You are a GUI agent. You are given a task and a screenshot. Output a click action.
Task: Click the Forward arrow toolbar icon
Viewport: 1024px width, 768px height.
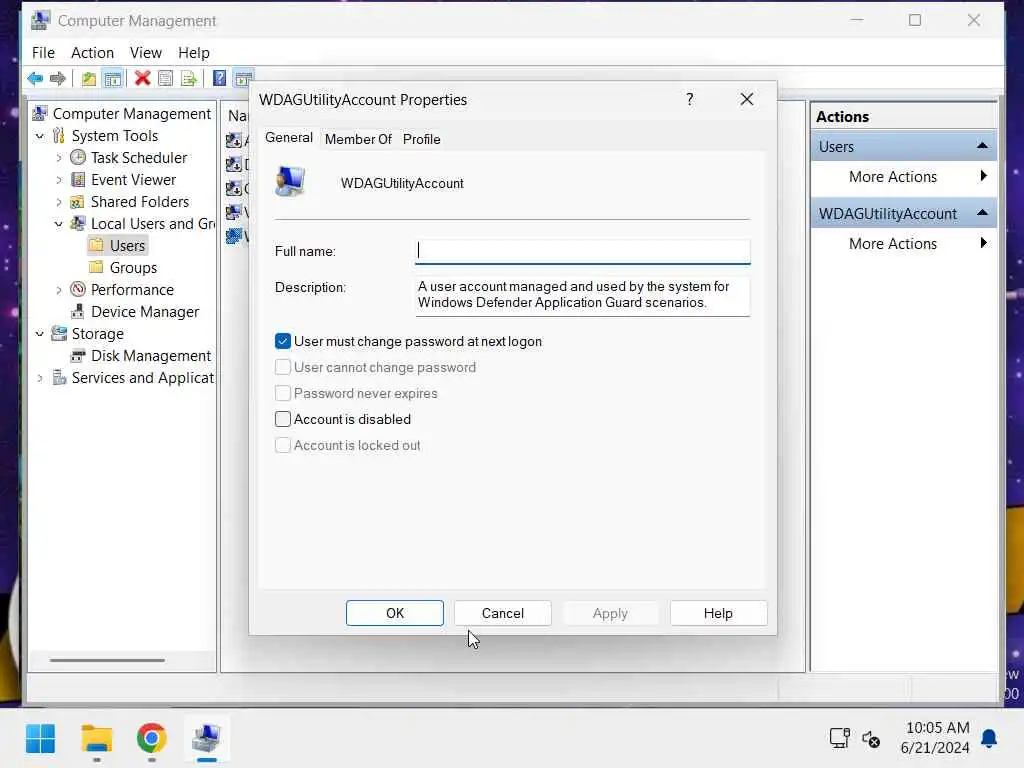pyautogui.click(x=57, y=79)
